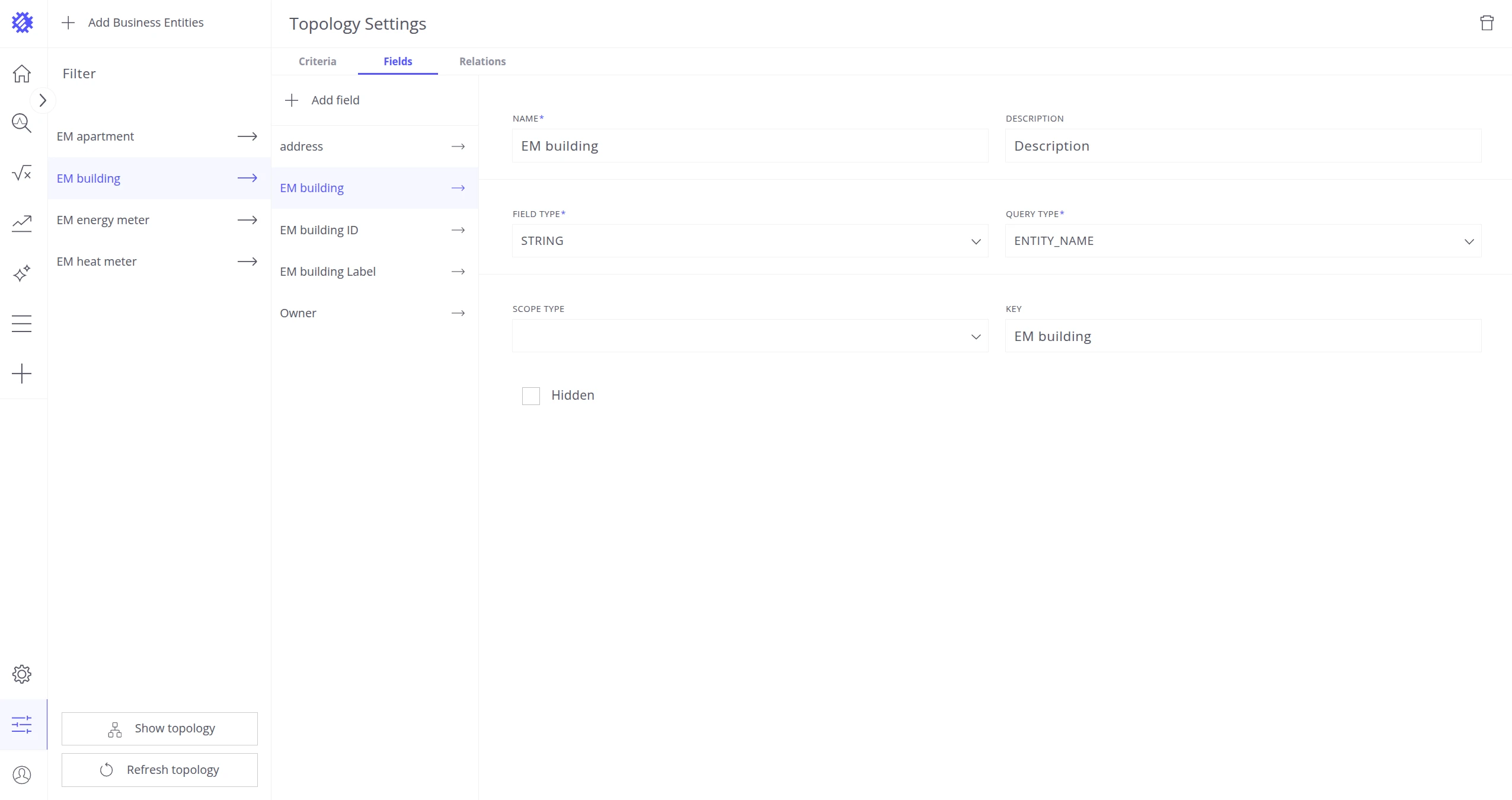1512x800 pixels.
Task: Click the Description input field
Action: (x=1243, y=146)
